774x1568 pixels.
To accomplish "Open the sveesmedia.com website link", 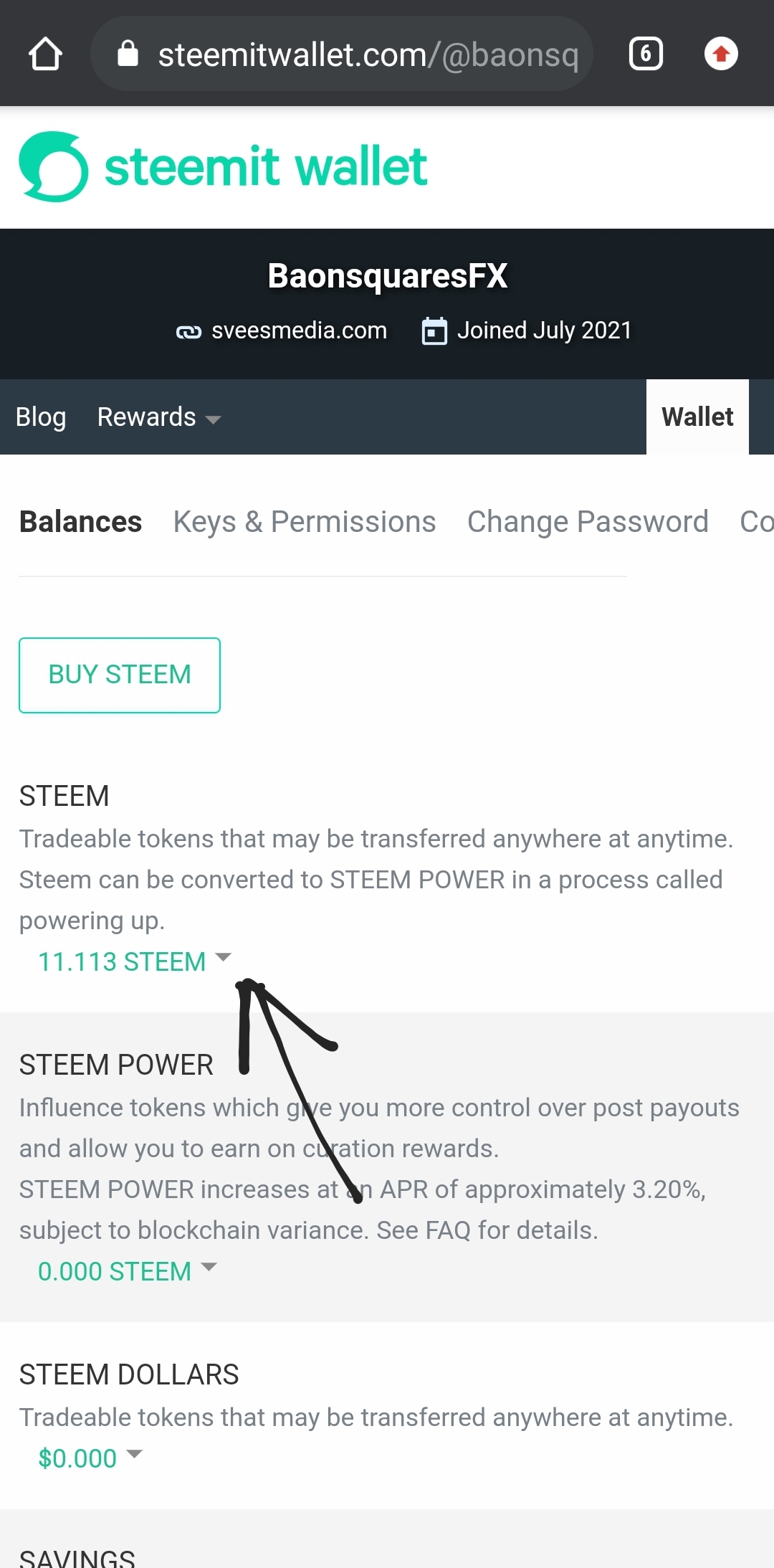I will (299, 331).
